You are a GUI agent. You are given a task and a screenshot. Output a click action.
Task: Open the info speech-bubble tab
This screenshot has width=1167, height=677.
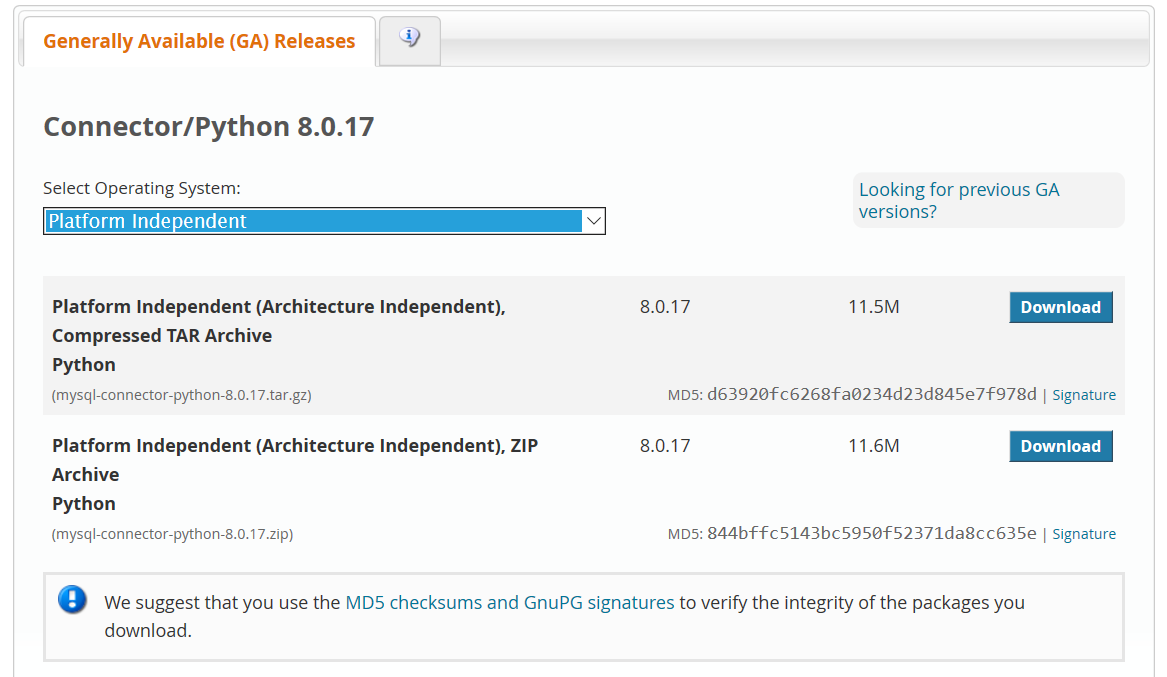click(409, 40)
